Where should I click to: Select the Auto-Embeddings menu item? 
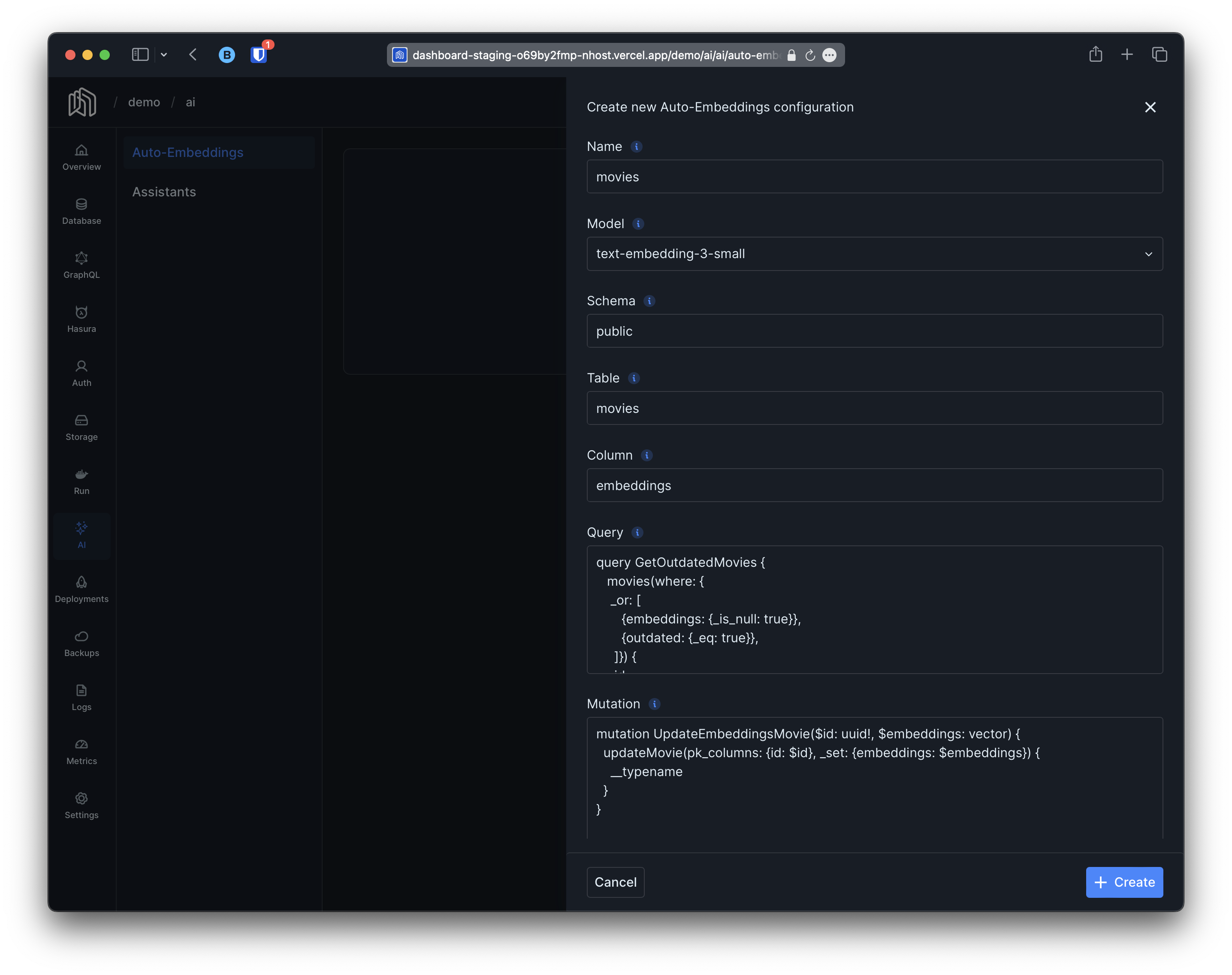tap(187, 152)
